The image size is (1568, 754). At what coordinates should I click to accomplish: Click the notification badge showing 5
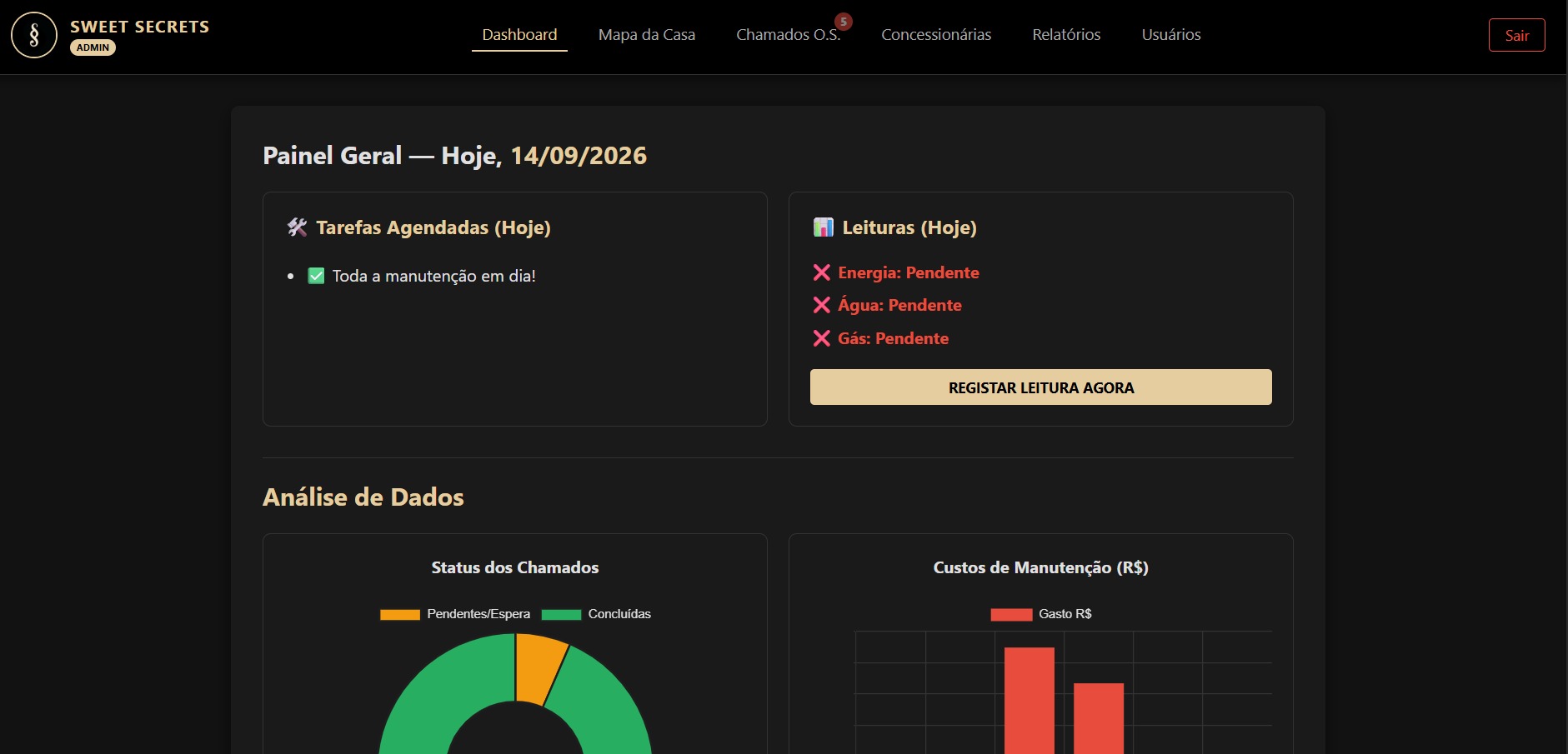(x=844, y=22)
